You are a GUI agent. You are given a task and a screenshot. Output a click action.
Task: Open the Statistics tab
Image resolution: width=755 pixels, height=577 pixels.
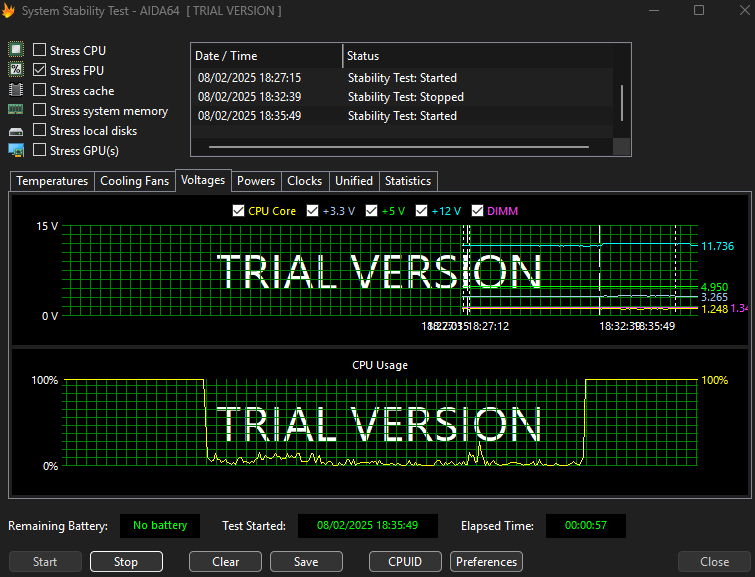(408, 181)
